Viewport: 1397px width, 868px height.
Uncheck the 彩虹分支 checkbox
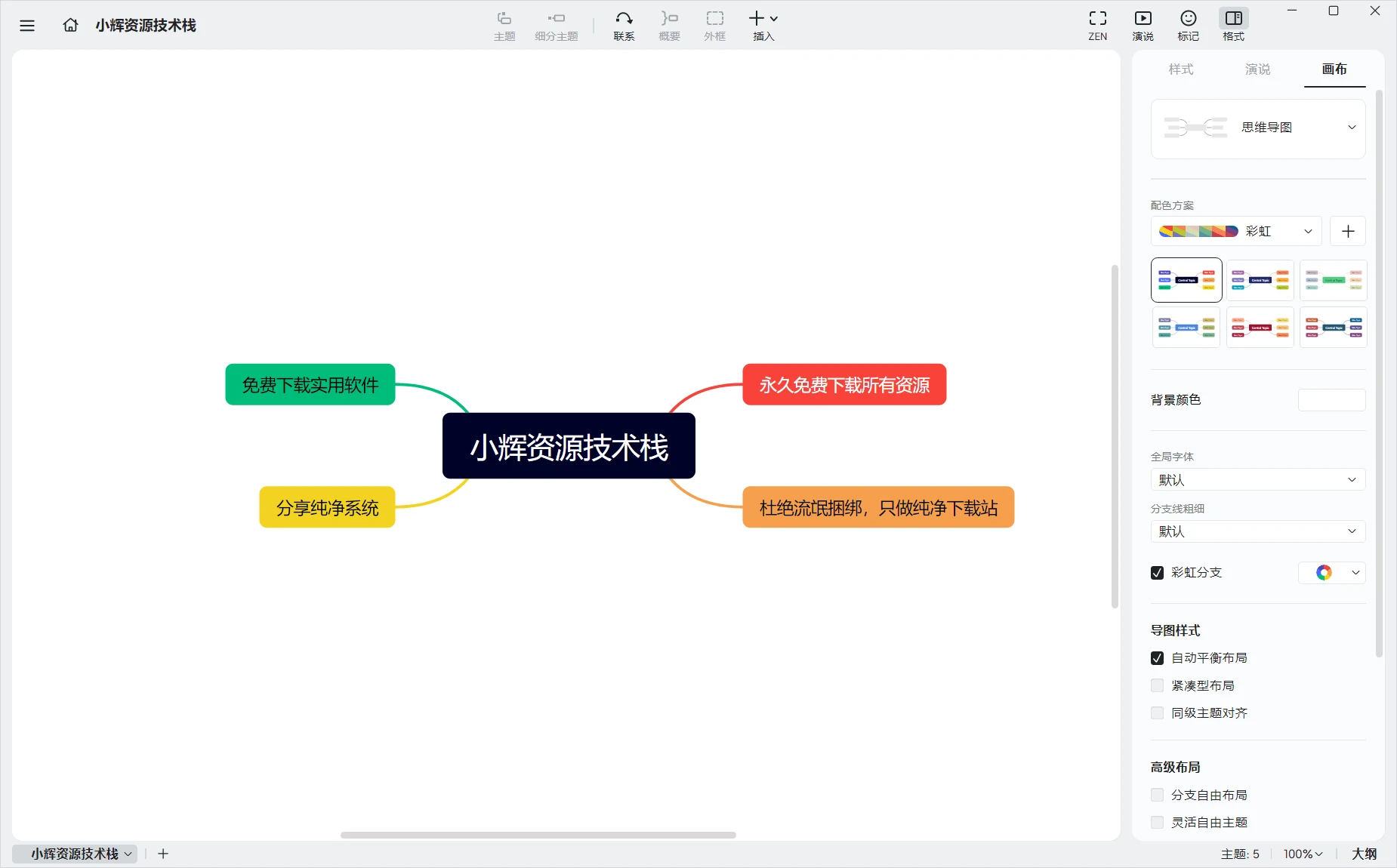(x=1157, y=573)
